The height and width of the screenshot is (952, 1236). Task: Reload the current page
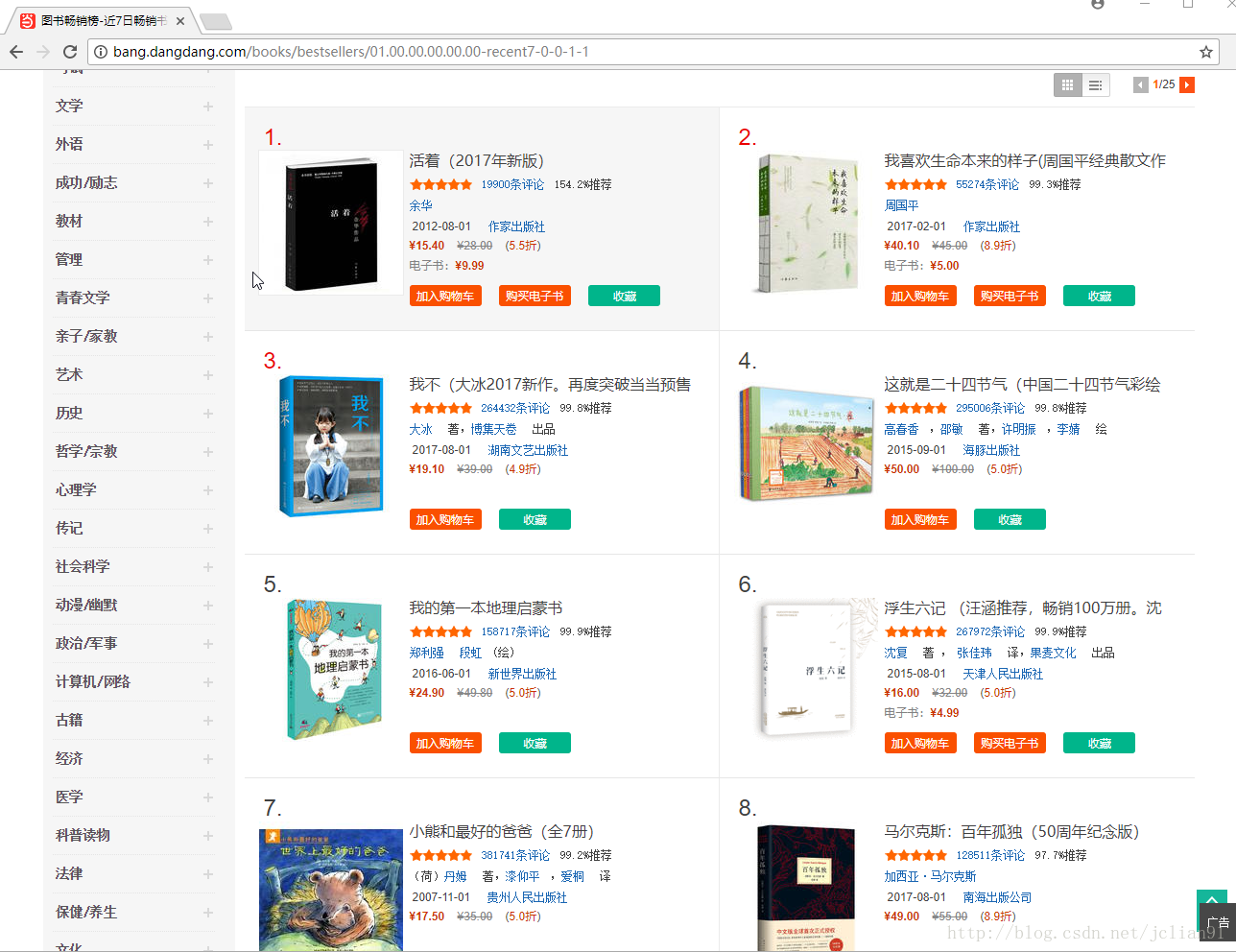pyautogui.click(x=70, y=52)
